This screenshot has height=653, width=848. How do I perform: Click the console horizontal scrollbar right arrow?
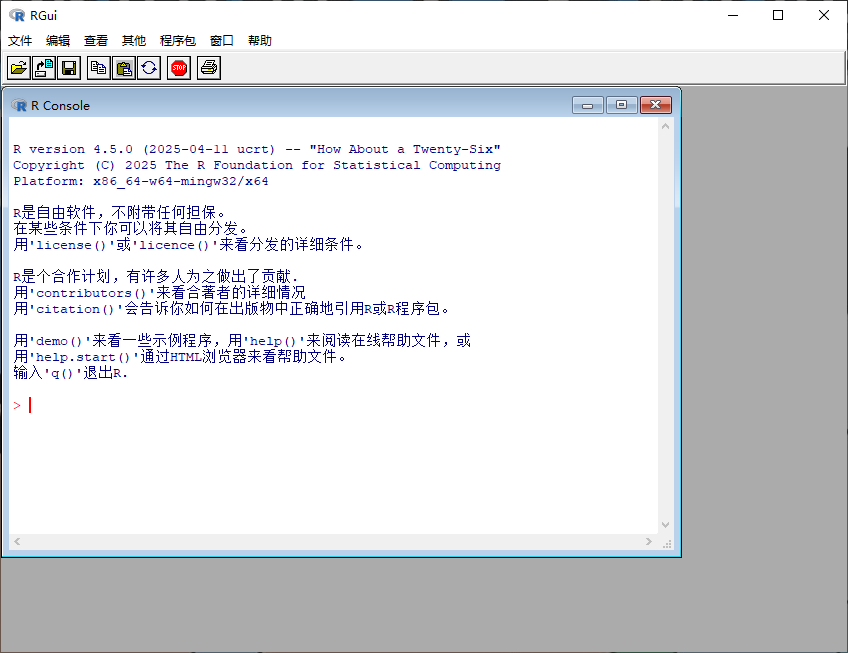click(x=649, y=542)
